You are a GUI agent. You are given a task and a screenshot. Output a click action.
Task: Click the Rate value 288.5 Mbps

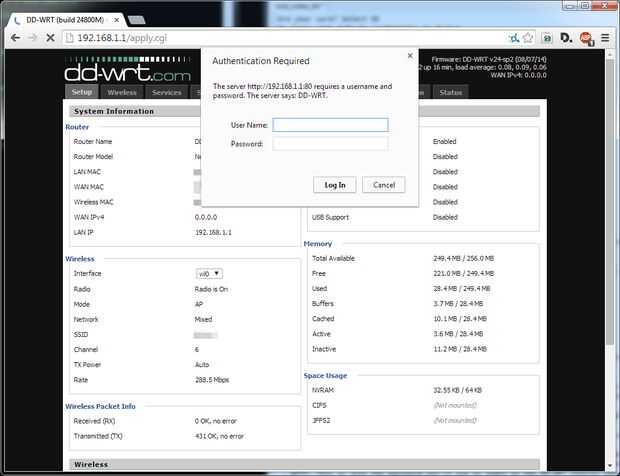[212, 380]
